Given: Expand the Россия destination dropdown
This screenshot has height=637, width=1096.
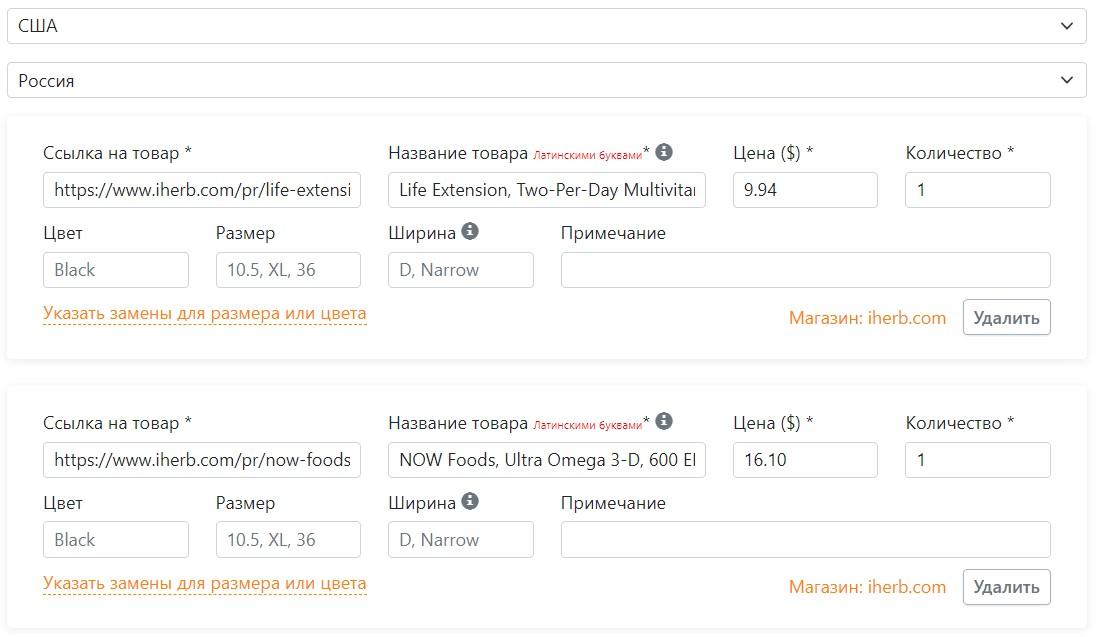Looking at the screenshot, I should pos(546,80).
